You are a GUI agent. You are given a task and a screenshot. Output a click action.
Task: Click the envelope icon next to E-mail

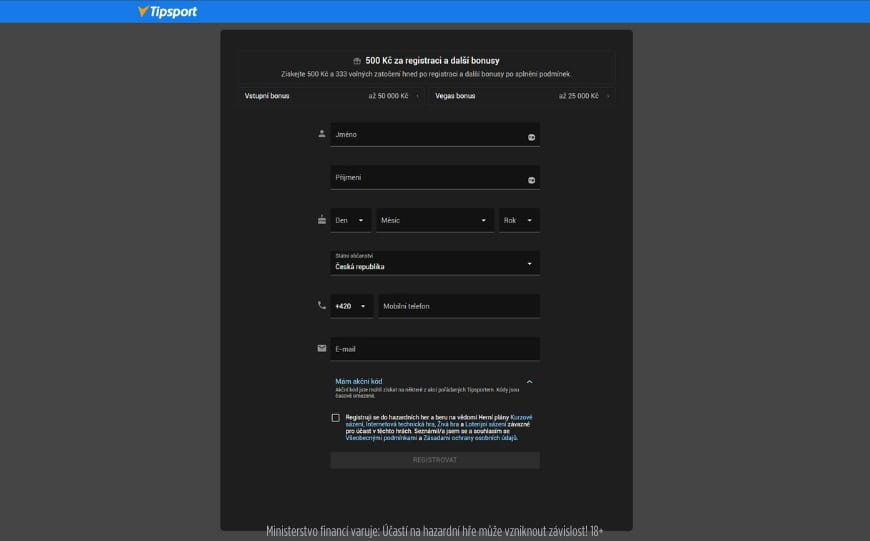click(x=322, y=348)
